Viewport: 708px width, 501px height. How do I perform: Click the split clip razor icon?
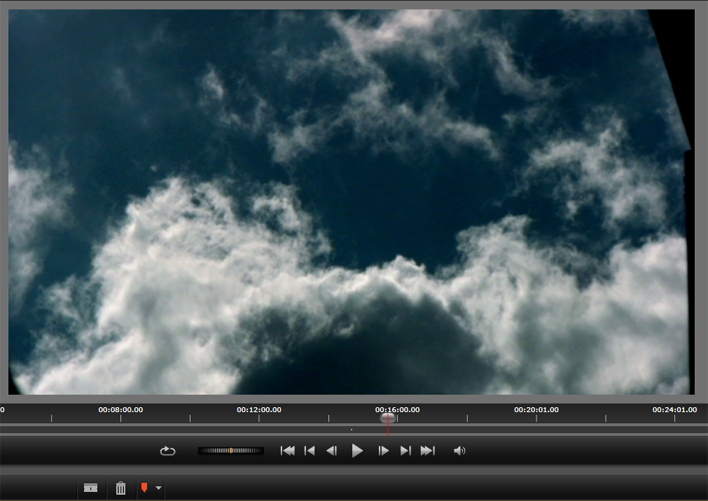(91, 488)
